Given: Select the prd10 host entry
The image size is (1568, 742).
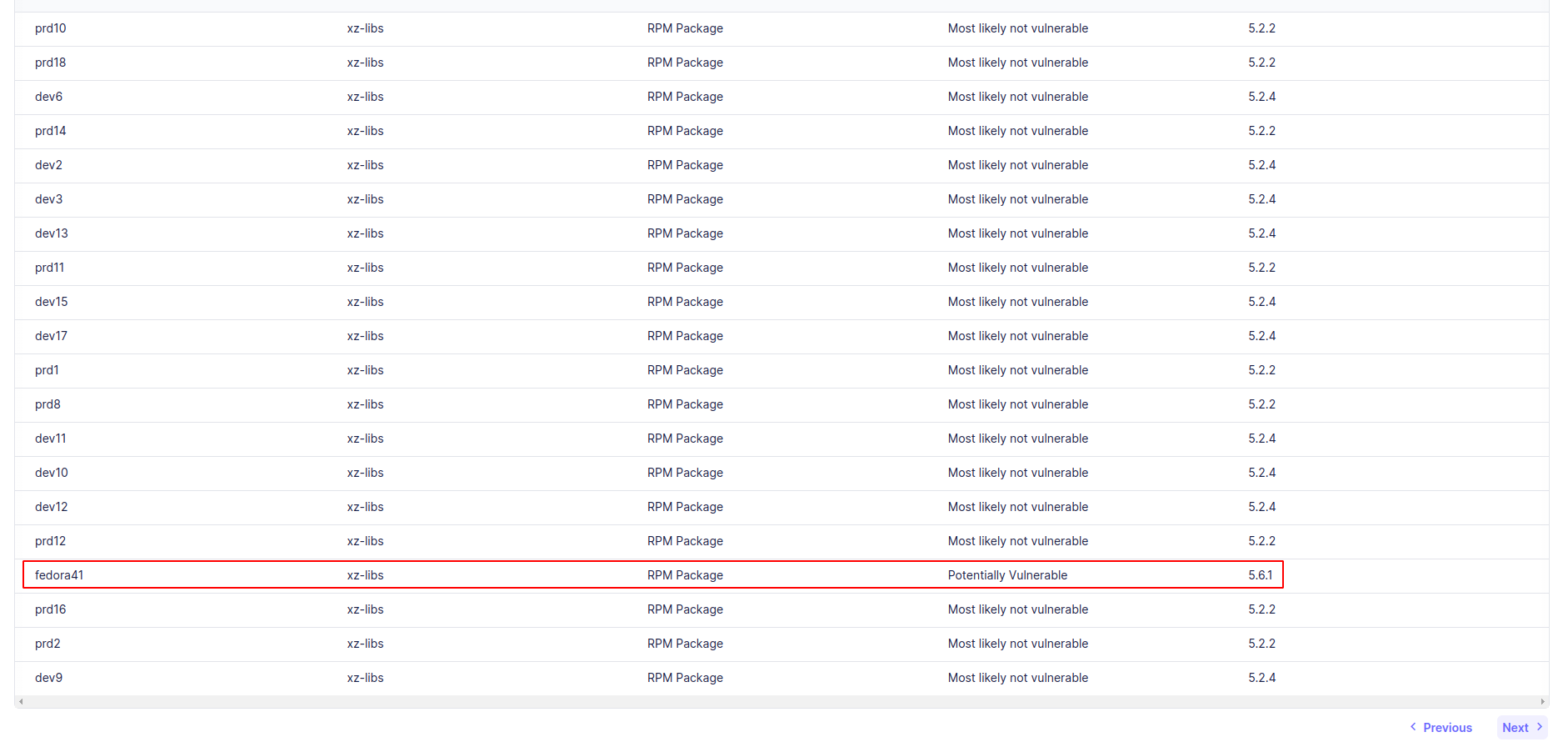Looking at the screenshot, I should (x=51, y=28).
